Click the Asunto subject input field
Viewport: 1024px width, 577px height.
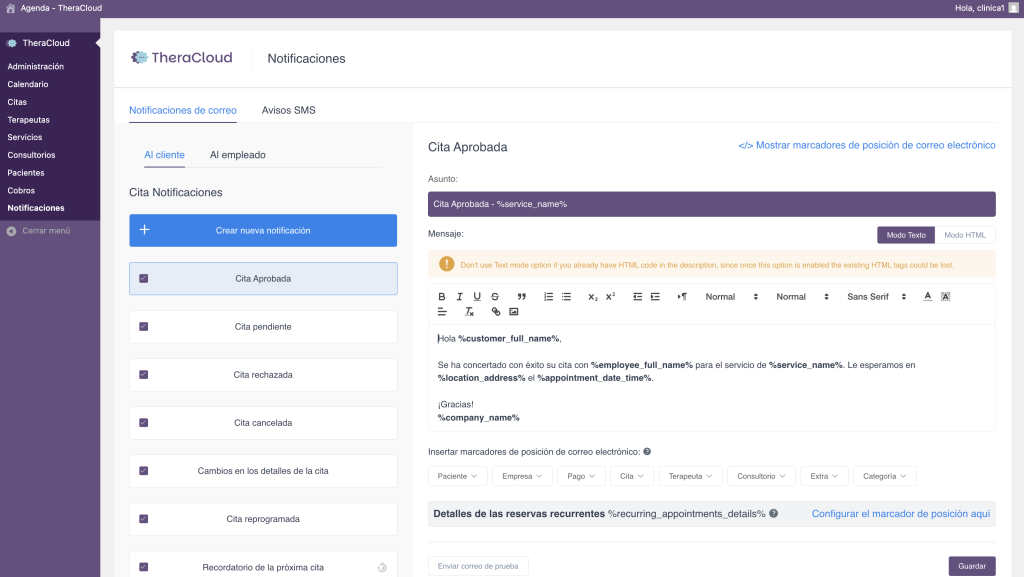pos(711,204)
